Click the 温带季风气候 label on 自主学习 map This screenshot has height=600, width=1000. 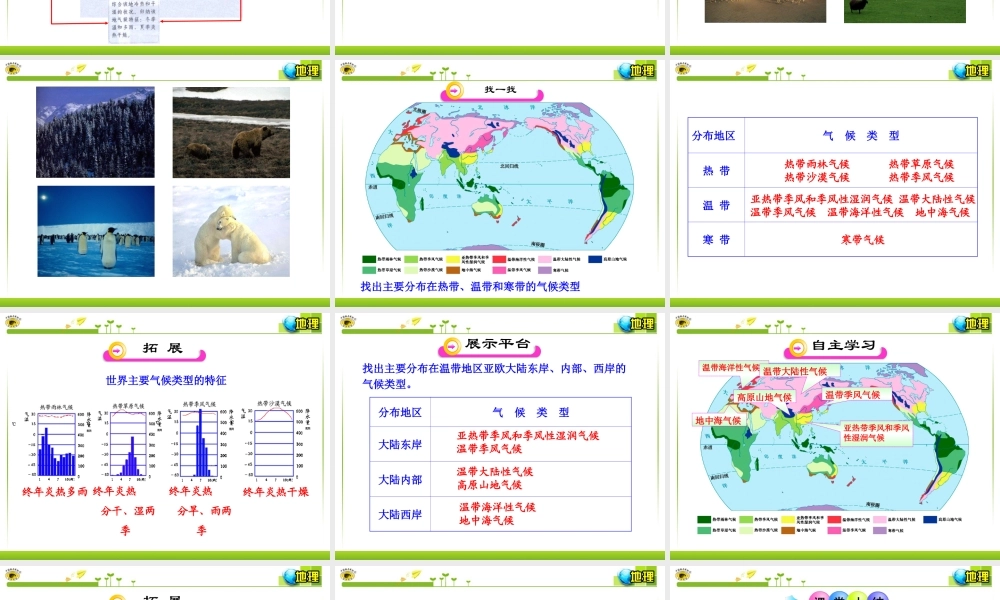(852, 395)
